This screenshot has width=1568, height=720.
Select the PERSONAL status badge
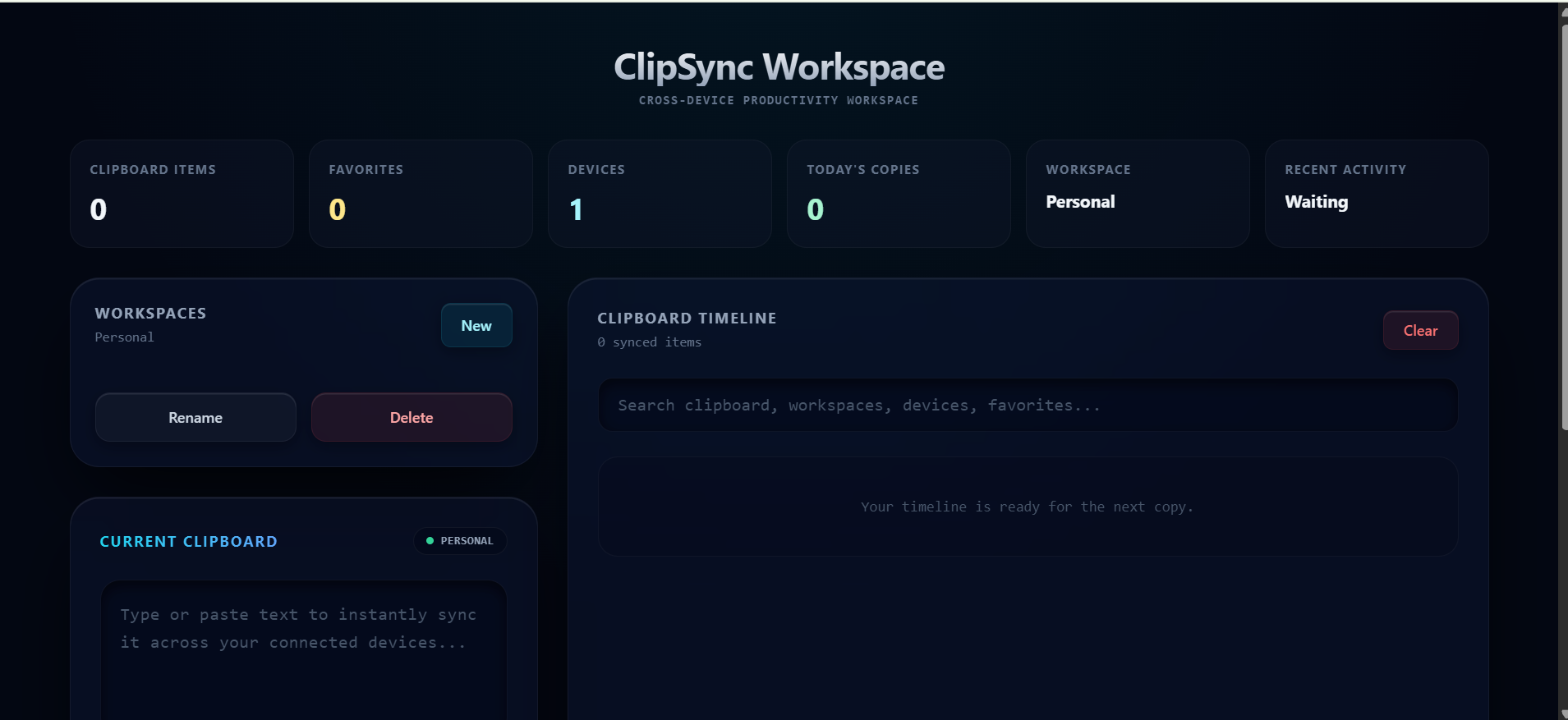click(x=460, y=541)
